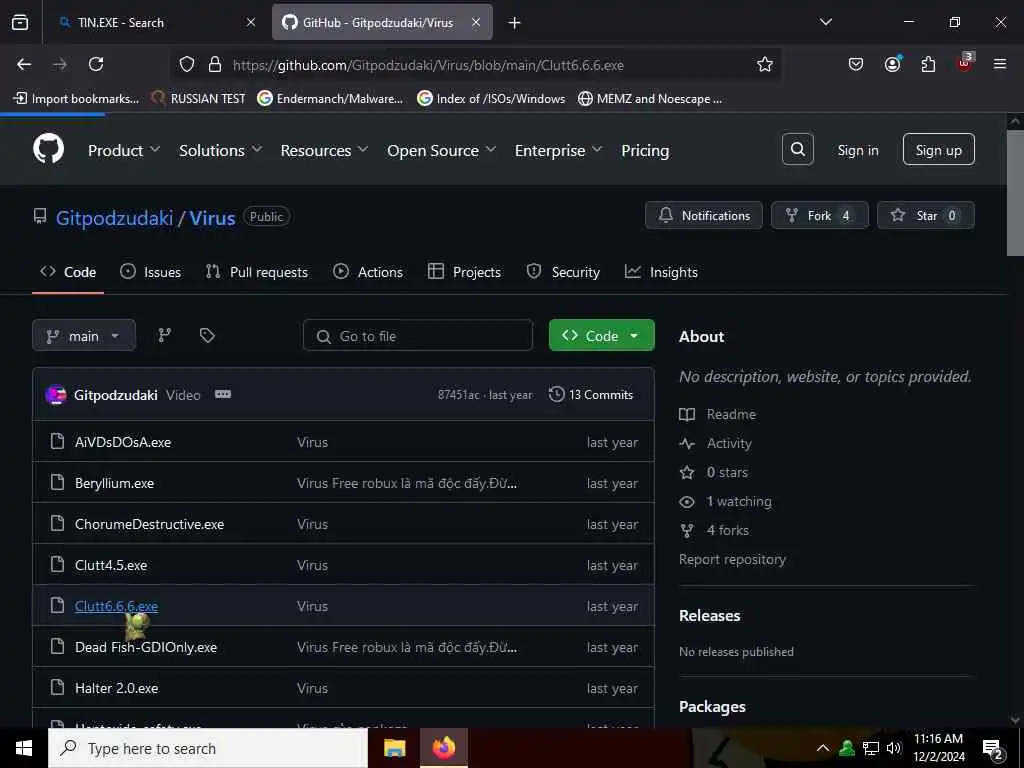Open the Gitpodzudaki owner profile link
Image resolution: width=1024 pixels, height=768 pixels.
114,217
